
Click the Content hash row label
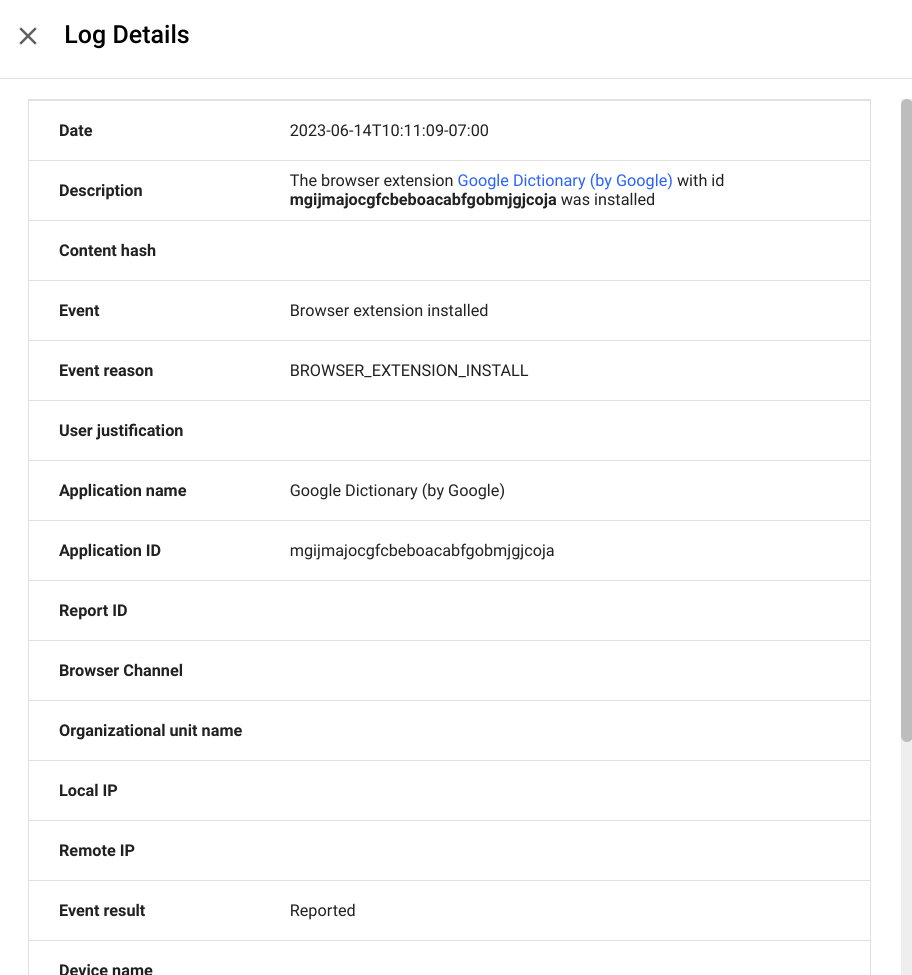click(x=108, y=251)
